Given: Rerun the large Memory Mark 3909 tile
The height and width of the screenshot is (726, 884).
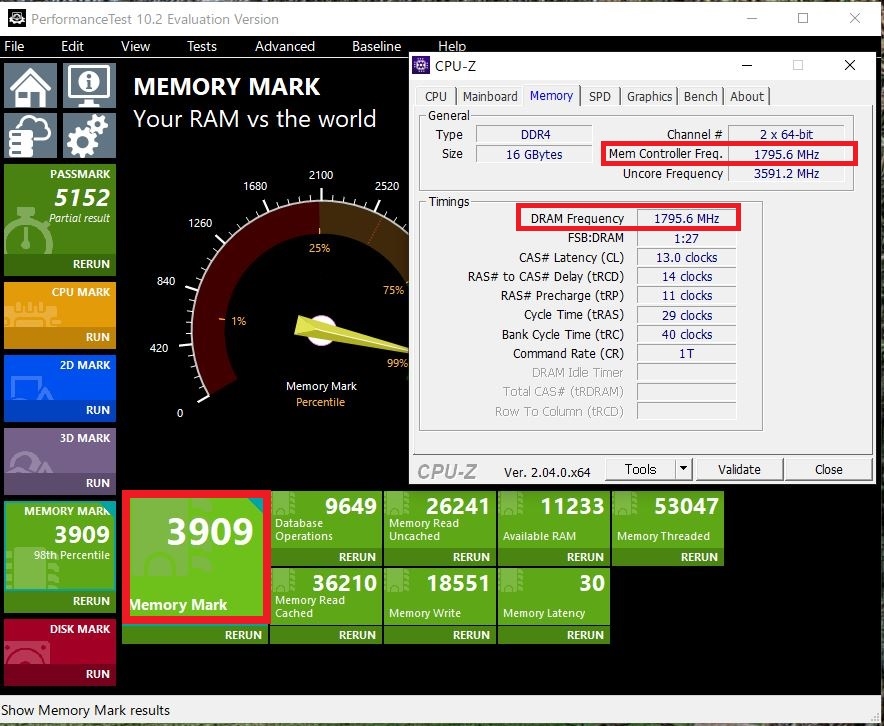Looking at the screenshot, I should [195, 635].
